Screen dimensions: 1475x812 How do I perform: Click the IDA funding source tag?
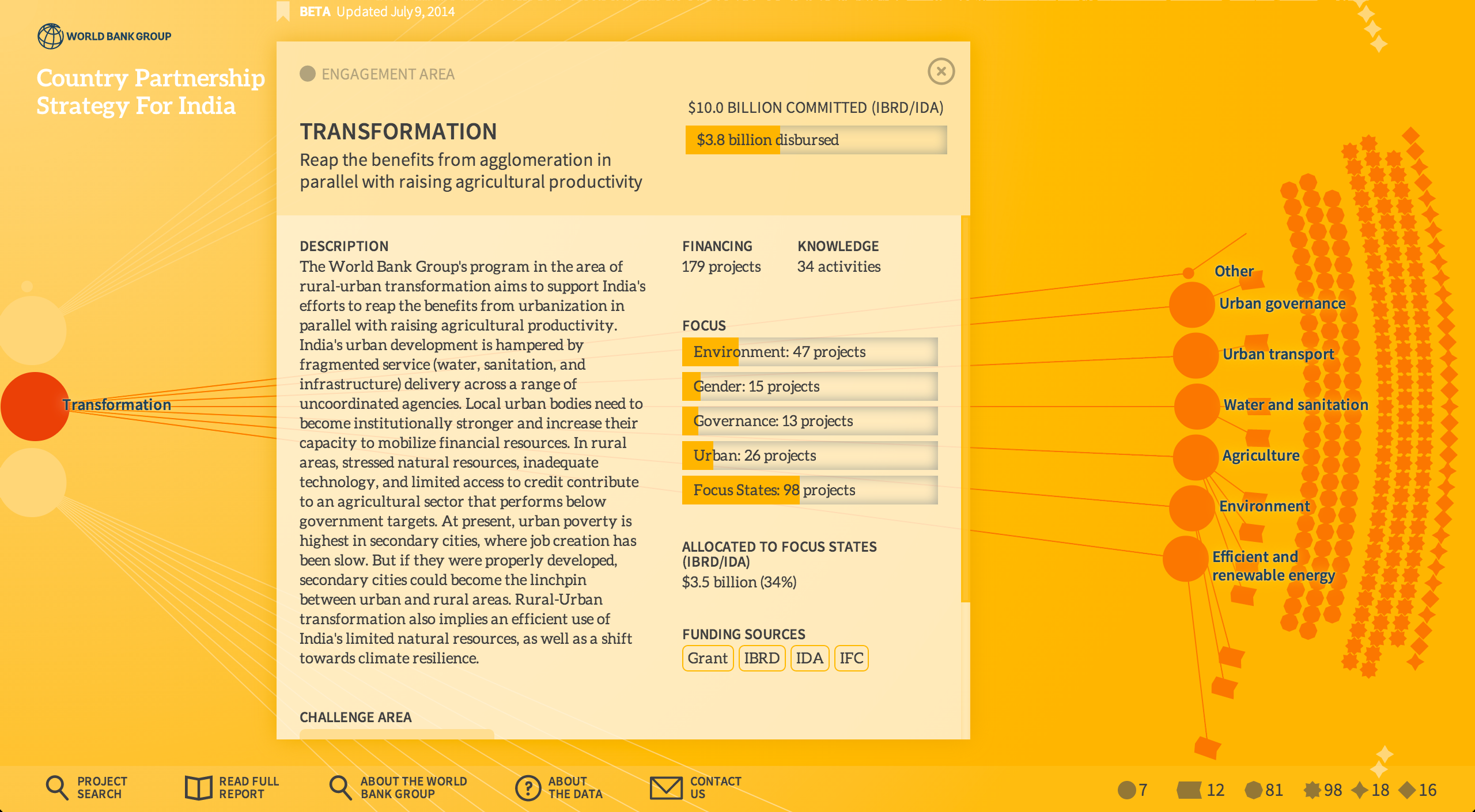point(810,658)
